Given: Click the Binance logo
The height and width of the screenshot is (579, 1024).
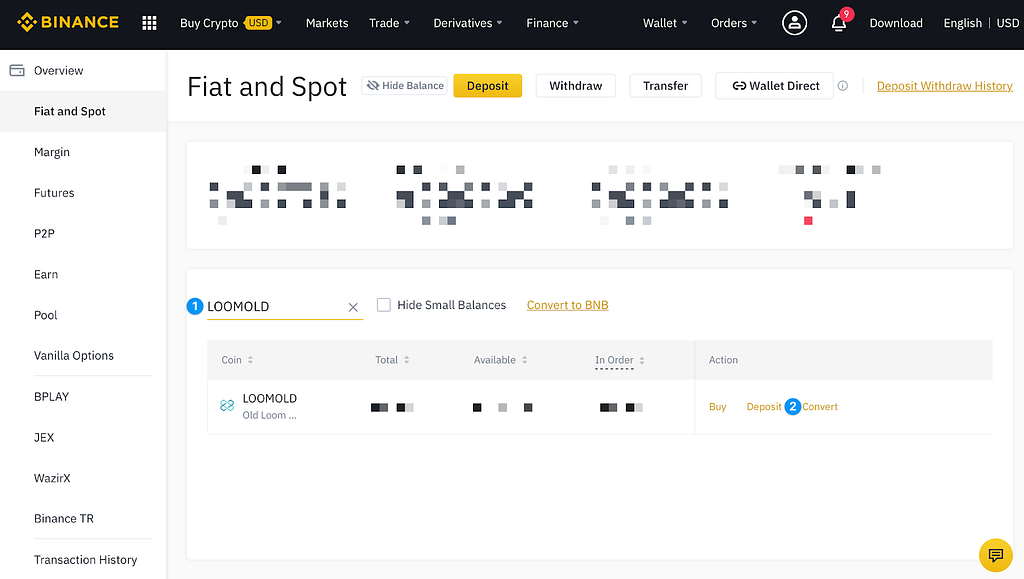Looking at the screenshot, I should point(67,22).
